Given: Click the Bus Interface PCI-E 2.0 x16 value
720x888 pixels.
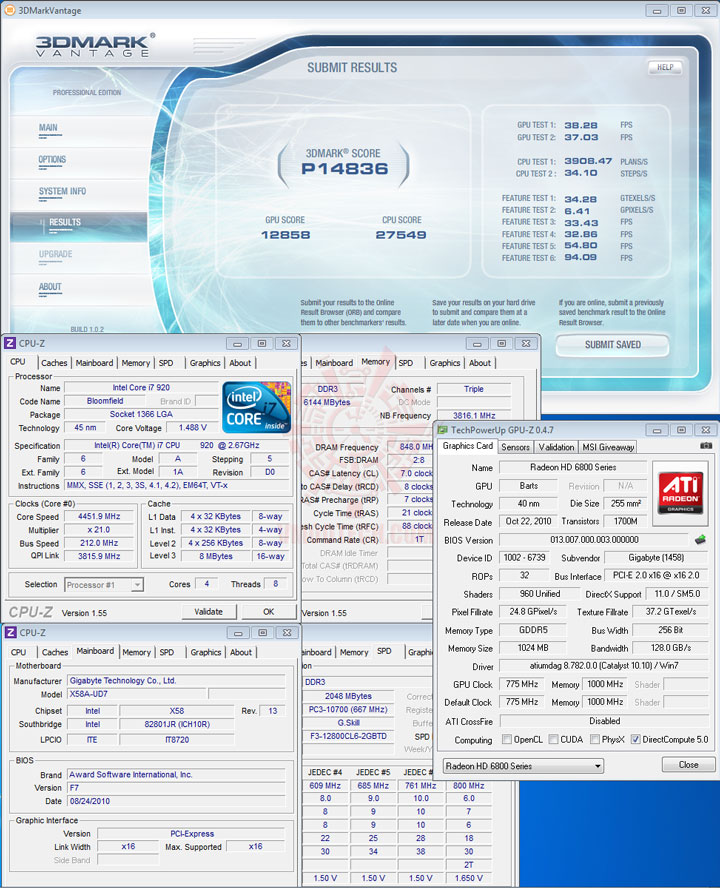Looking at the screenshot, I should pos(656,575).
